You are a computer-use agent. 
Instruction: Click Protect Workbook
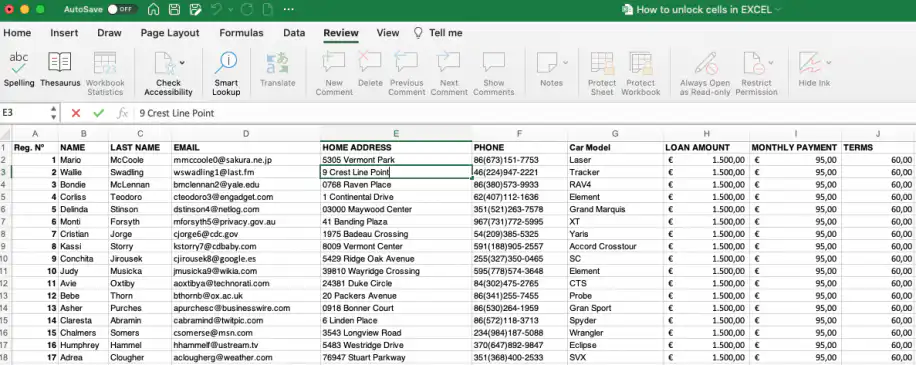[x=641, y=74]
